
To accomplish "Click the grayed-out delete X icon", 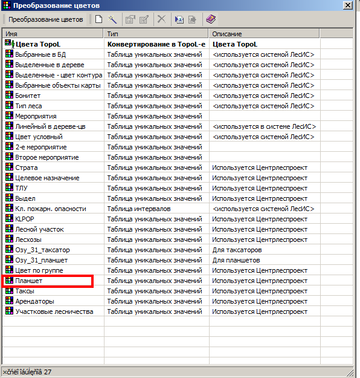I will [x=161, y=19].
